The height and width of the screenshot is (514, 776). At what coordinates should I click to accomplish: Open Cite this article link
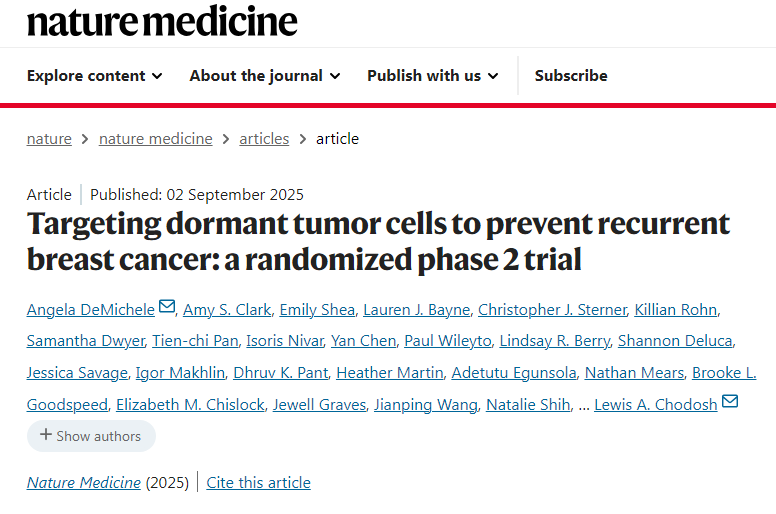[x=258, y=482]
